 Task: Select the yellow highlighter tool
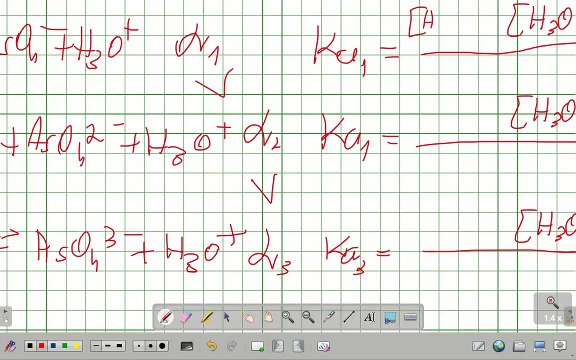coord(207,317)
